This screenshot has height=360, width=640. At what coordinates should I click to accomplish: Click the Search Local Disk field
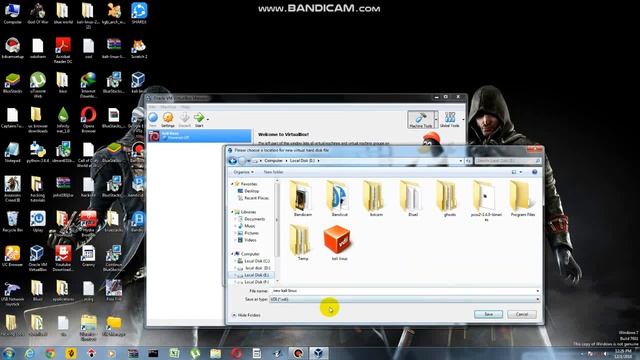click(x=508, y=161)
